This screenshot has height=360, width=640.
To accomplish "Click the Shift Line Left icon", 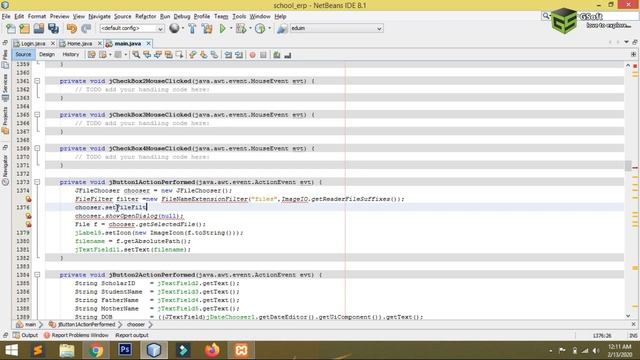I will point(228,55).
